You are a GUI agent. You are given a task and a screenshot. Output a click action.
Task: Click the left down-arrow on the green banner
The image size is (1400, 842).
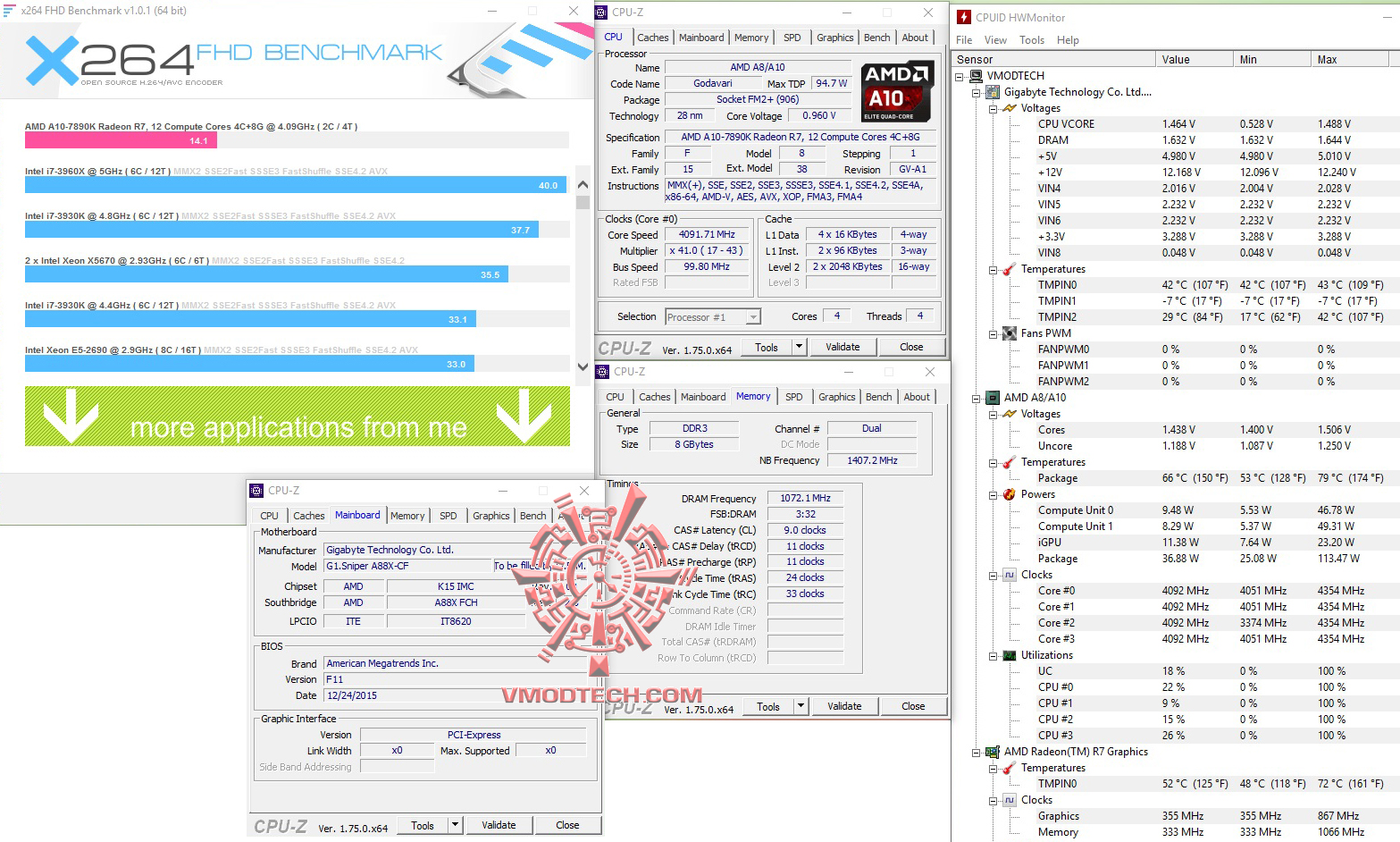coord(71,416)
